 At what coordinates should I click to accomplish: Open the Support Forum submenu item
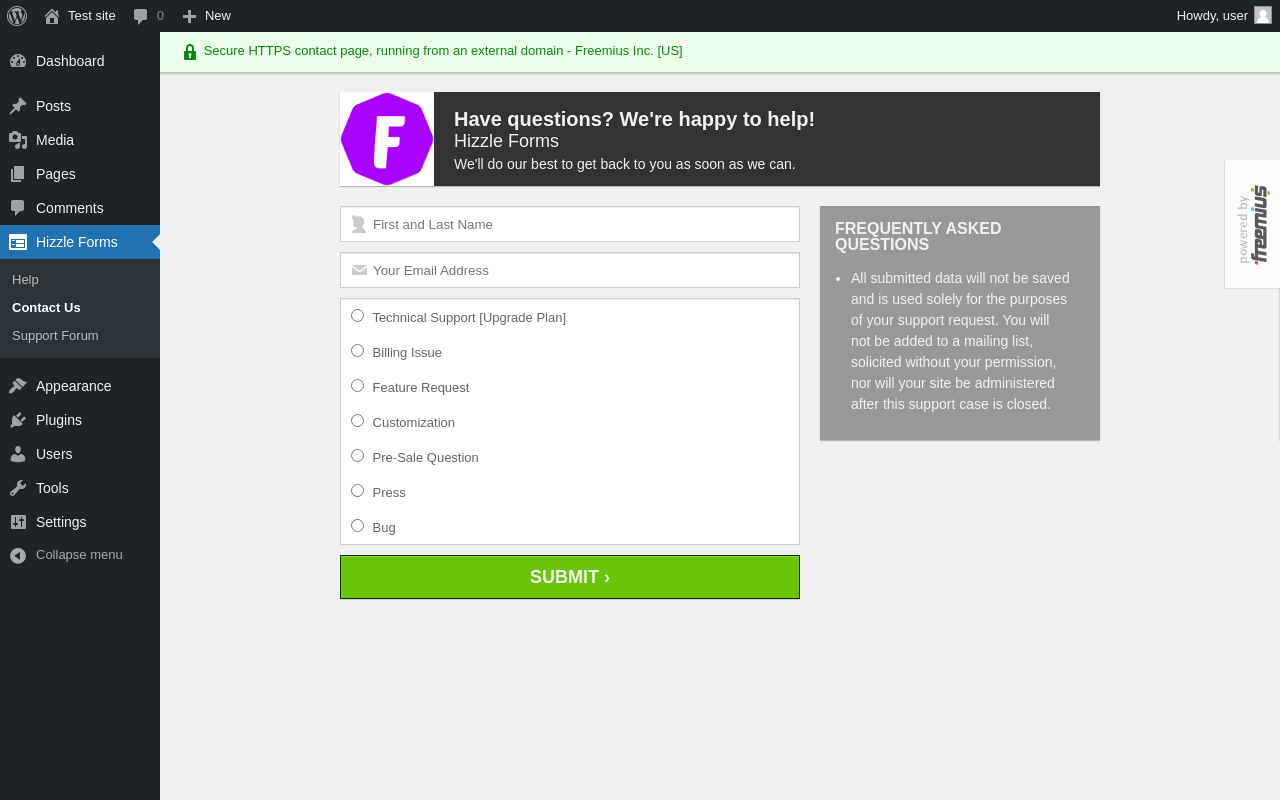coord(55,335)
